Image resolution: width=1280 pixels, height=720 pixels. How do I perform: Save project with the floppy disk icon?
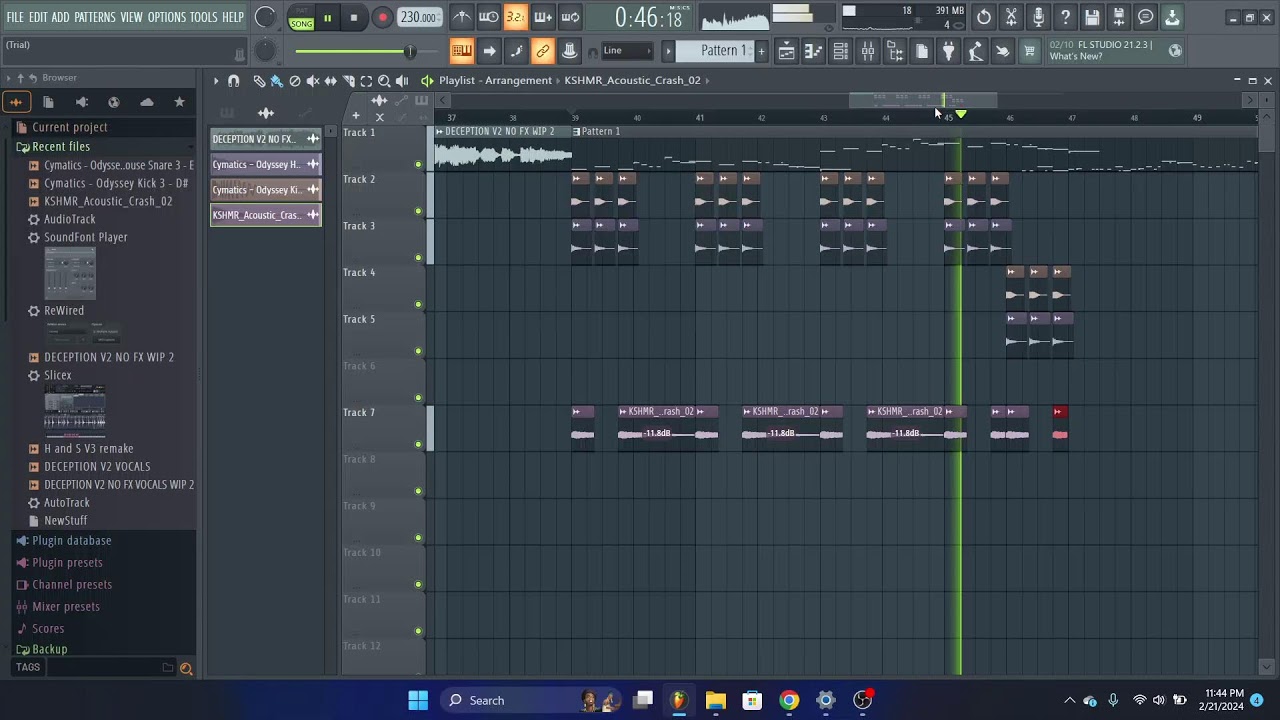1092,17
